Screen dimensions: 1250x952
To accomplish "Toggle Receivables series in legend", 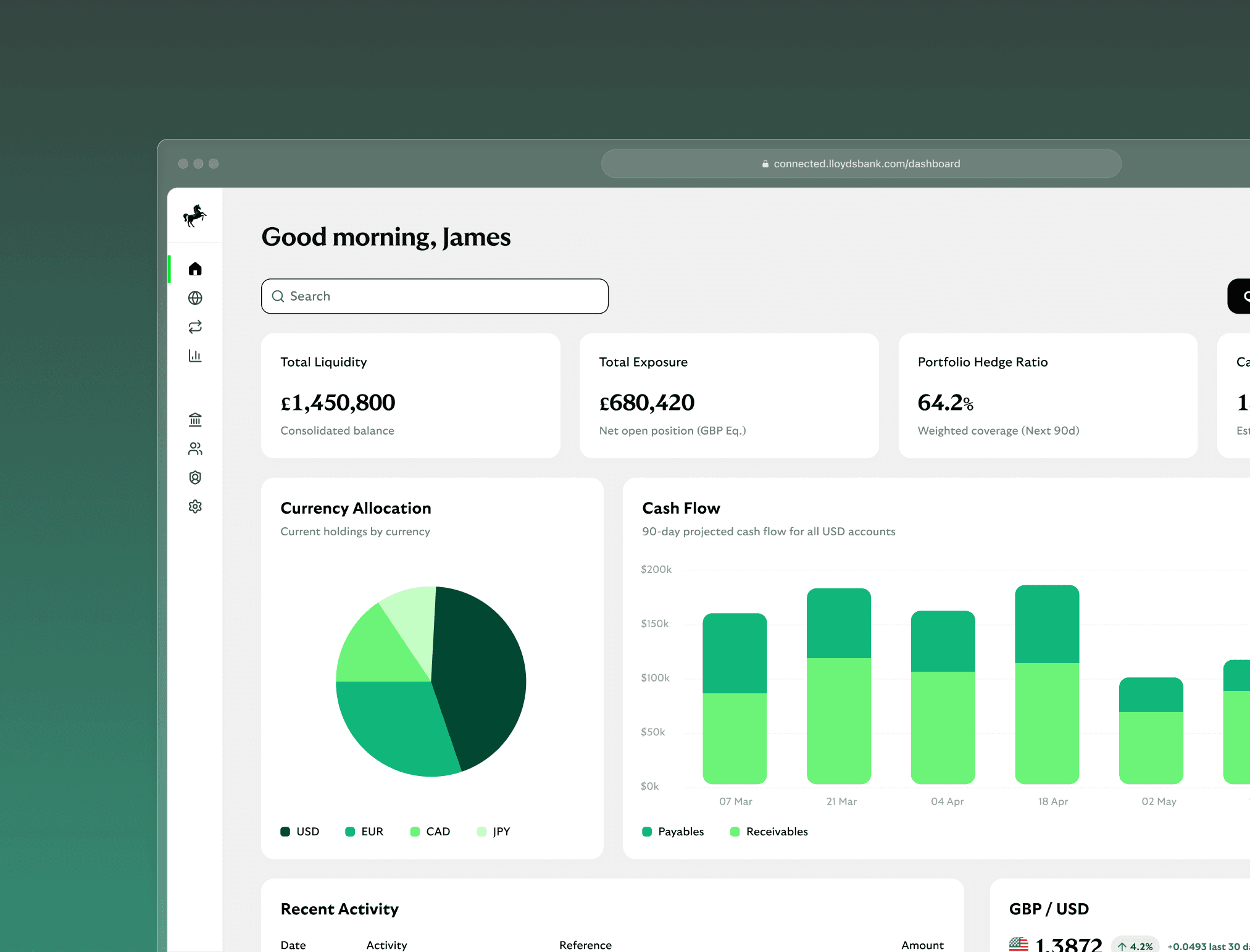I will tap(769, 832).
